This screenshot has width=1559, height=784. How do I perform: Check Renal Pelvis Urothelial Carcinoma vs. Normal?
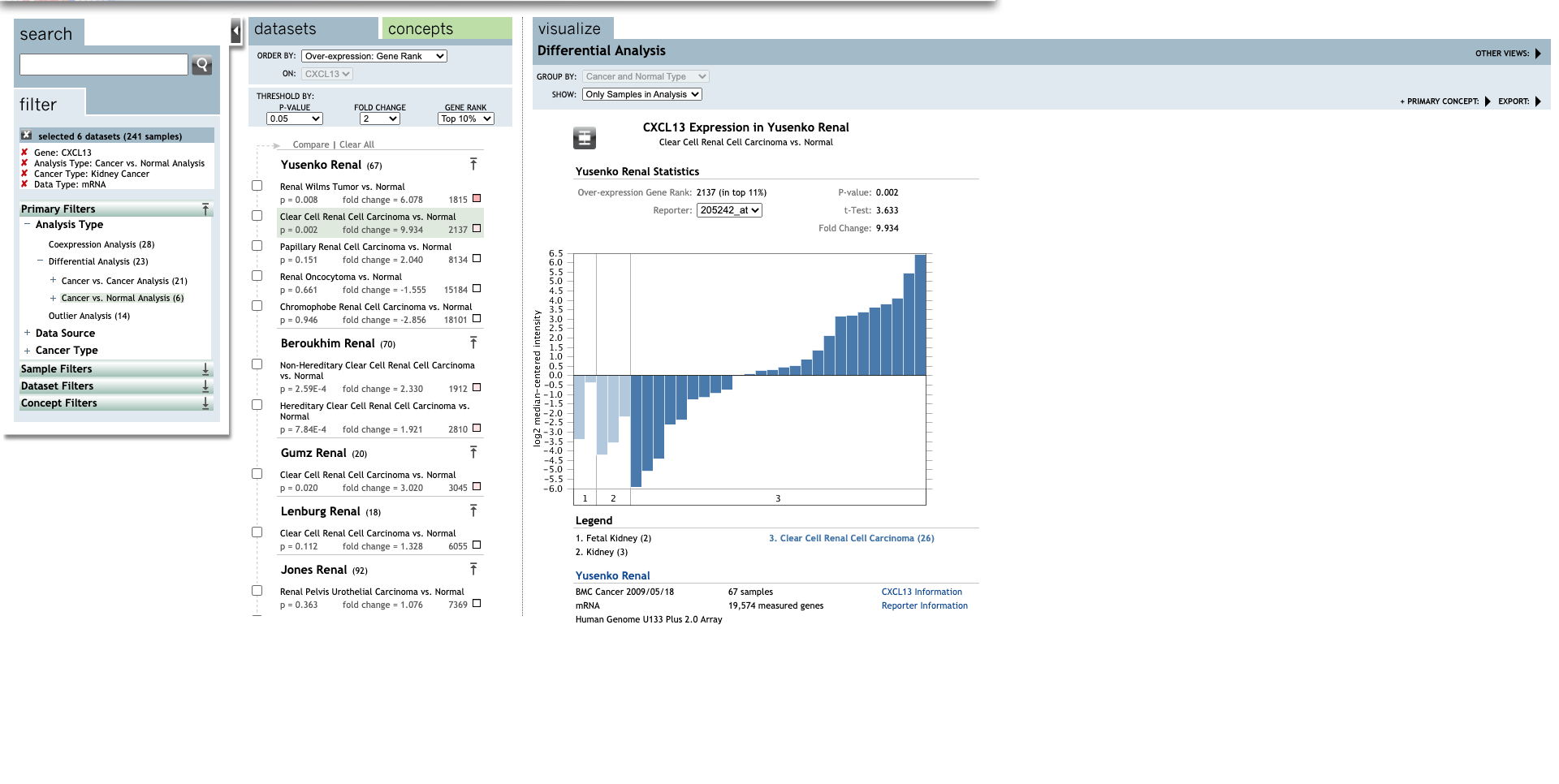pyautogui.click(x=257, y=591)
